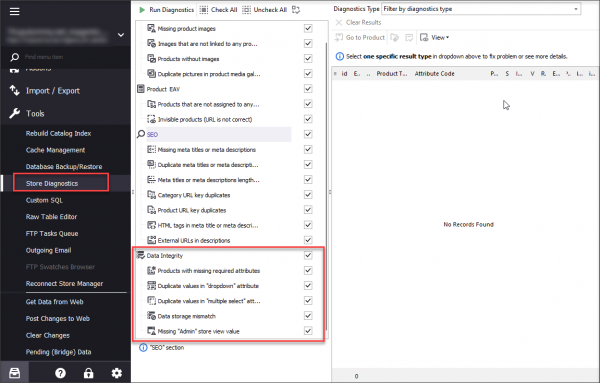Select Custom SQL in the Tools menu

tap(44, 200)
